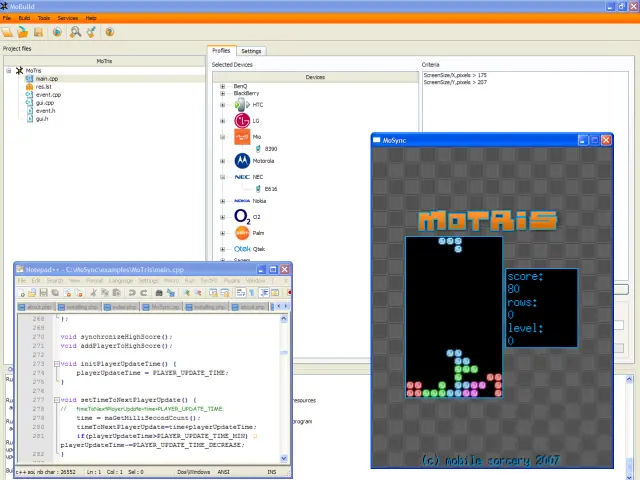
Task: Expand the HTC device node
Action: coord(223,104)
